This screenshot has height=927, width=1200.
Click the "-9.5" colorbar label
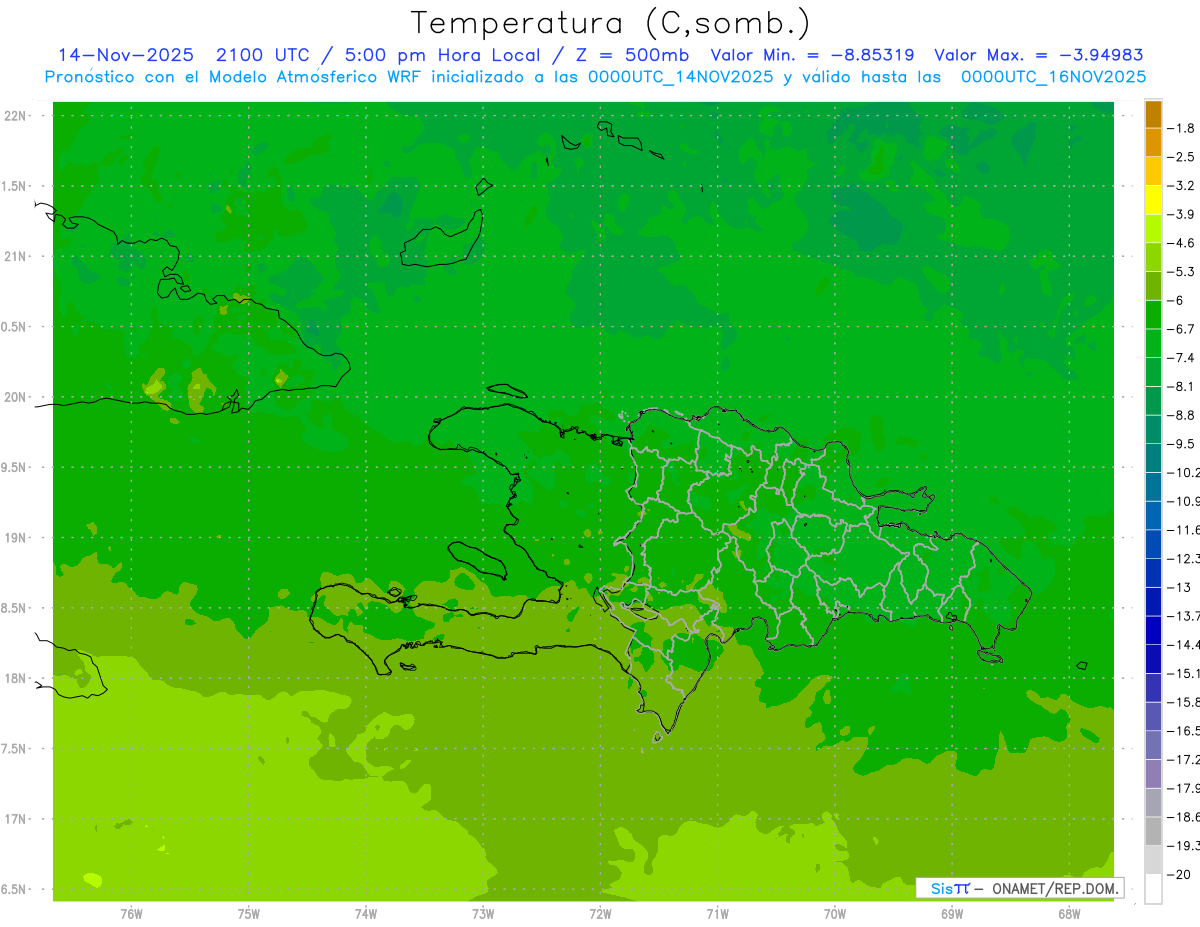pyautogui.click(x=1182, y=443)
